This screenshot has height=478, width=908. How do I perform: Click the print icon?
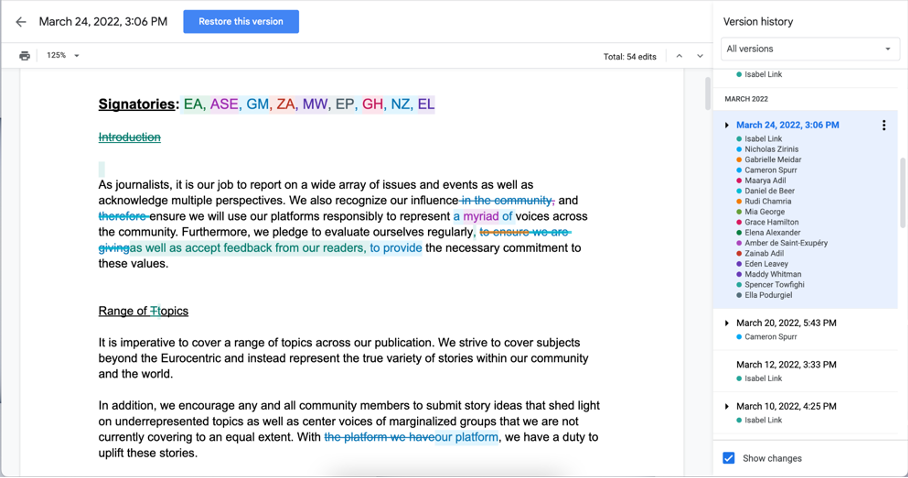pos(24,56)
